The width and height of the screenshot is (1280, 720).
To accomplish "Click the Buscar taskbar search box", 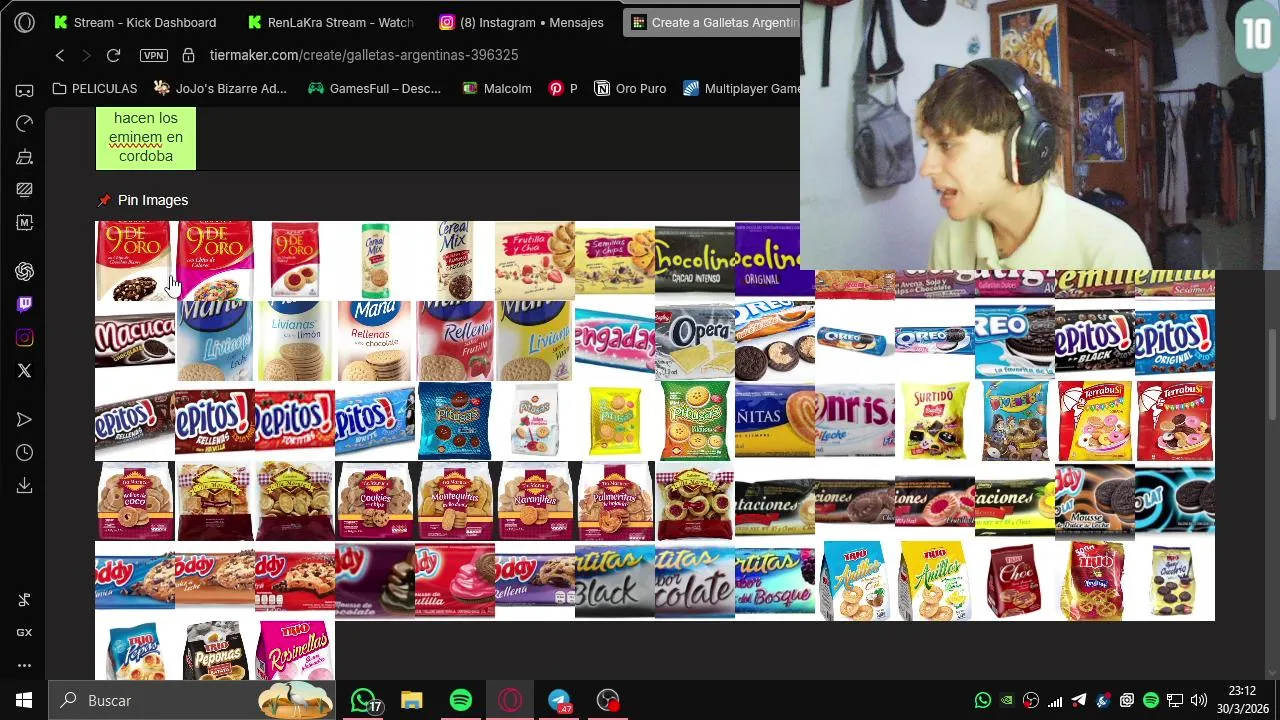I will (x=193, y=700).
